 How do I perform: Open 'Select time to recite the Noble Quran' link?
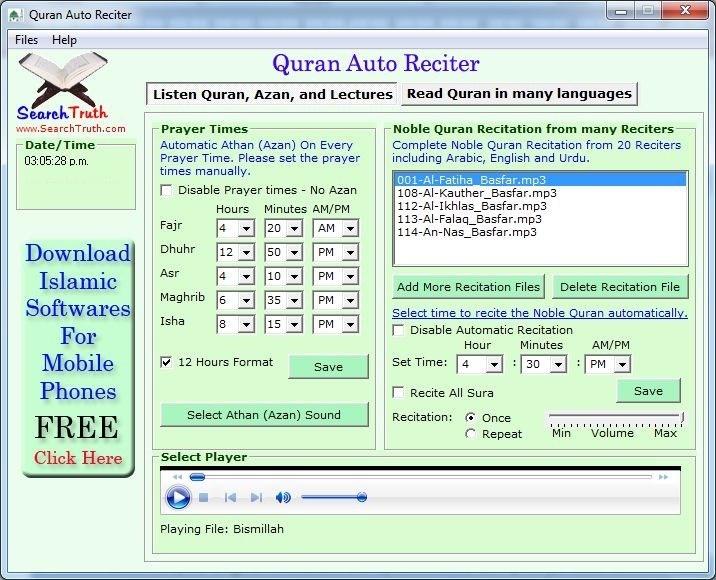coord(540,313)
